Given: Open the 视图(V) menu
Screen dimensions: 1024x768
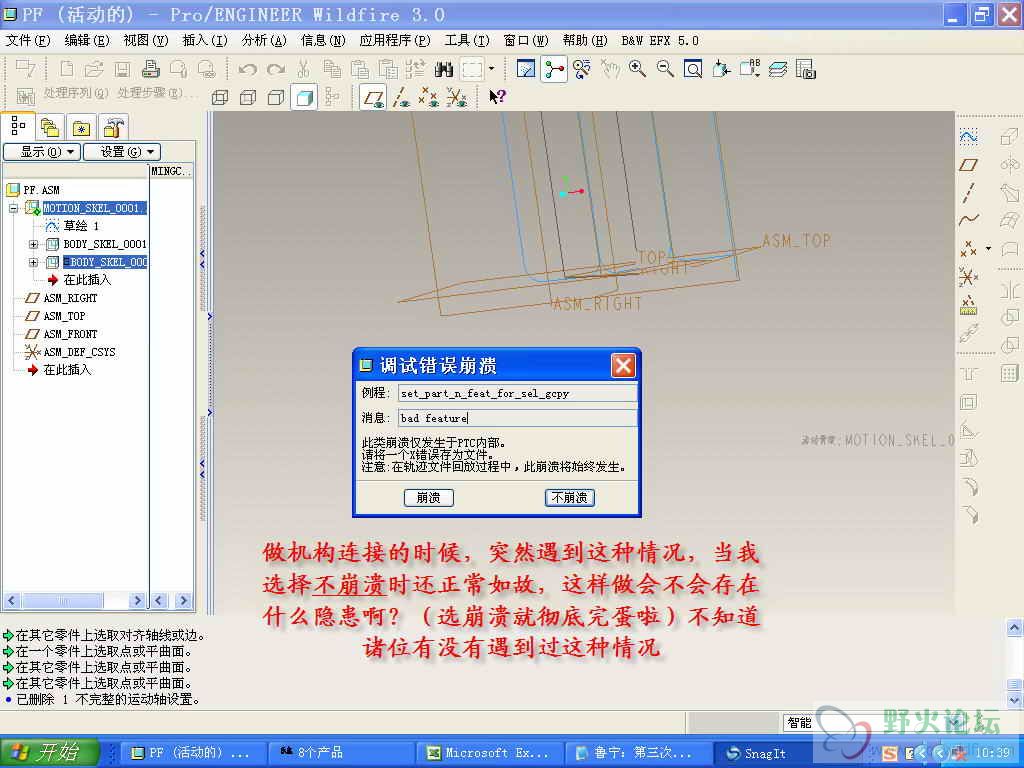Looking at the screenshot, I should pos(146,40).
